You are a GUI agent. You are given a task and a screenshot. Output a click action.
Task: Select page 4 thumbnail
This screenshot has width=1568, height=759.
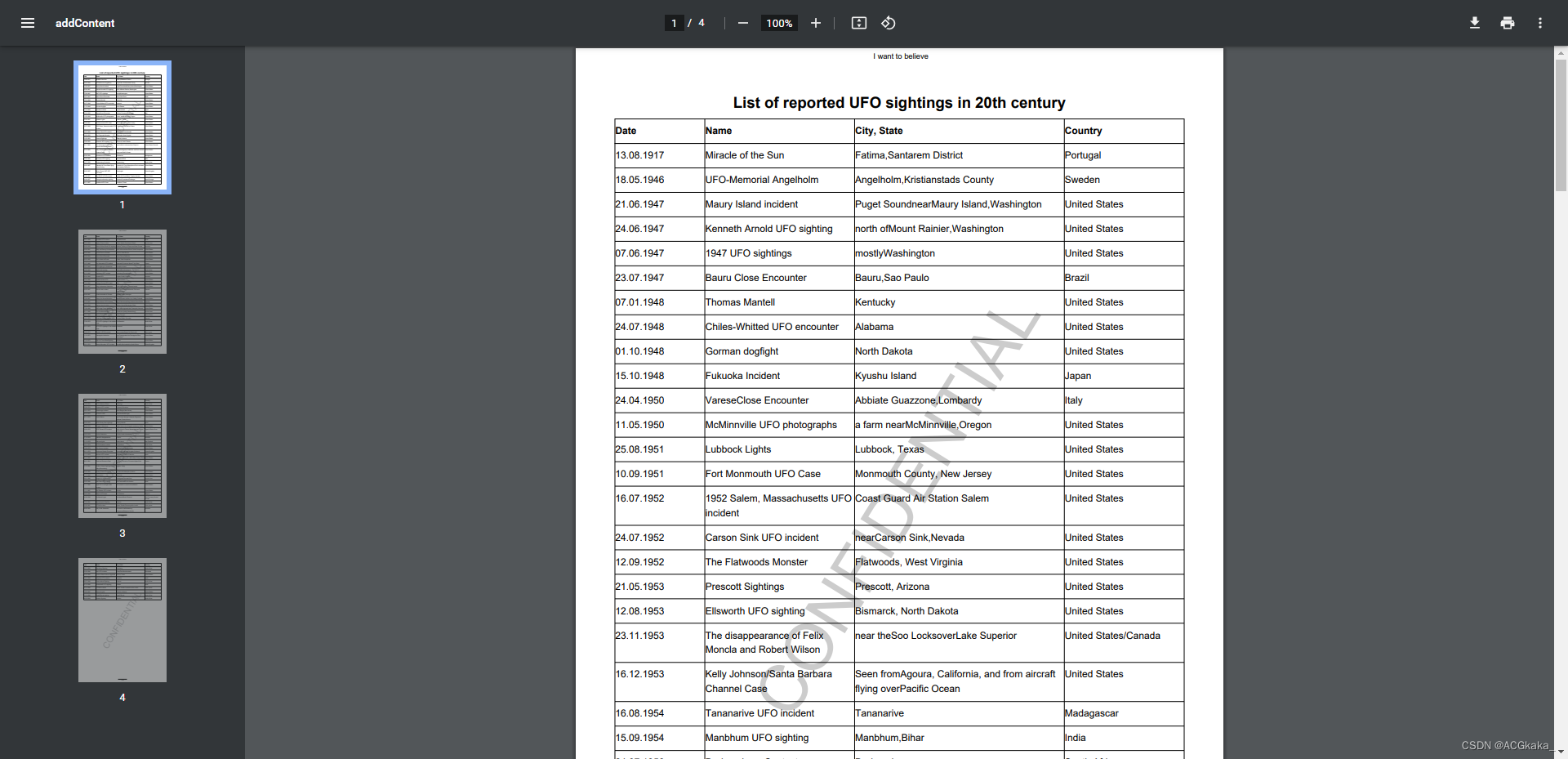pos(122,620)
